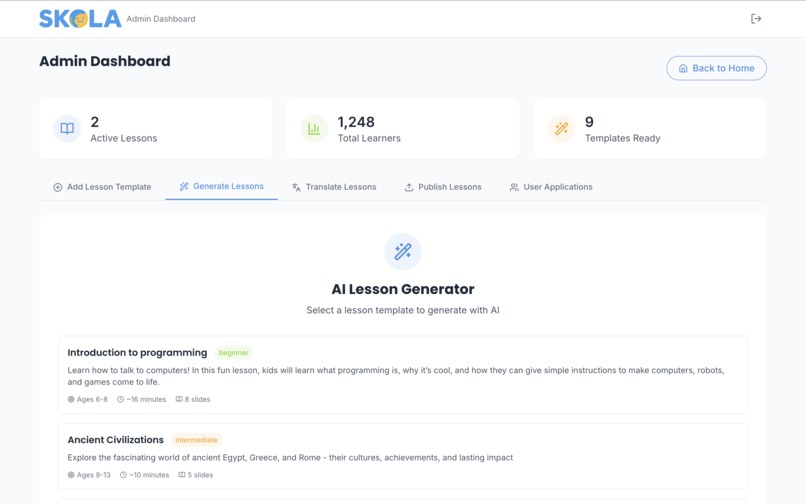Click the 1,248 Total Learners value
This screenshot has height=504, width=806.
coord(356,122)
